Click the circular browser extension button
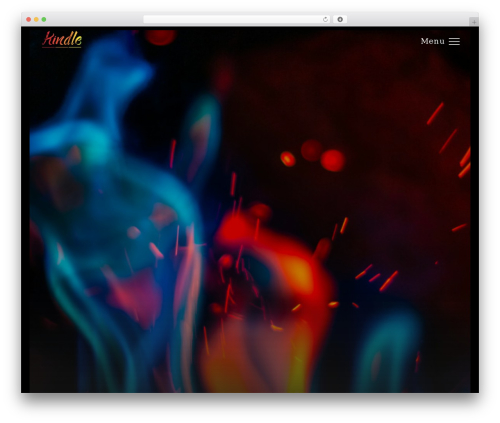500x423 pixels. tap(340, 20)
